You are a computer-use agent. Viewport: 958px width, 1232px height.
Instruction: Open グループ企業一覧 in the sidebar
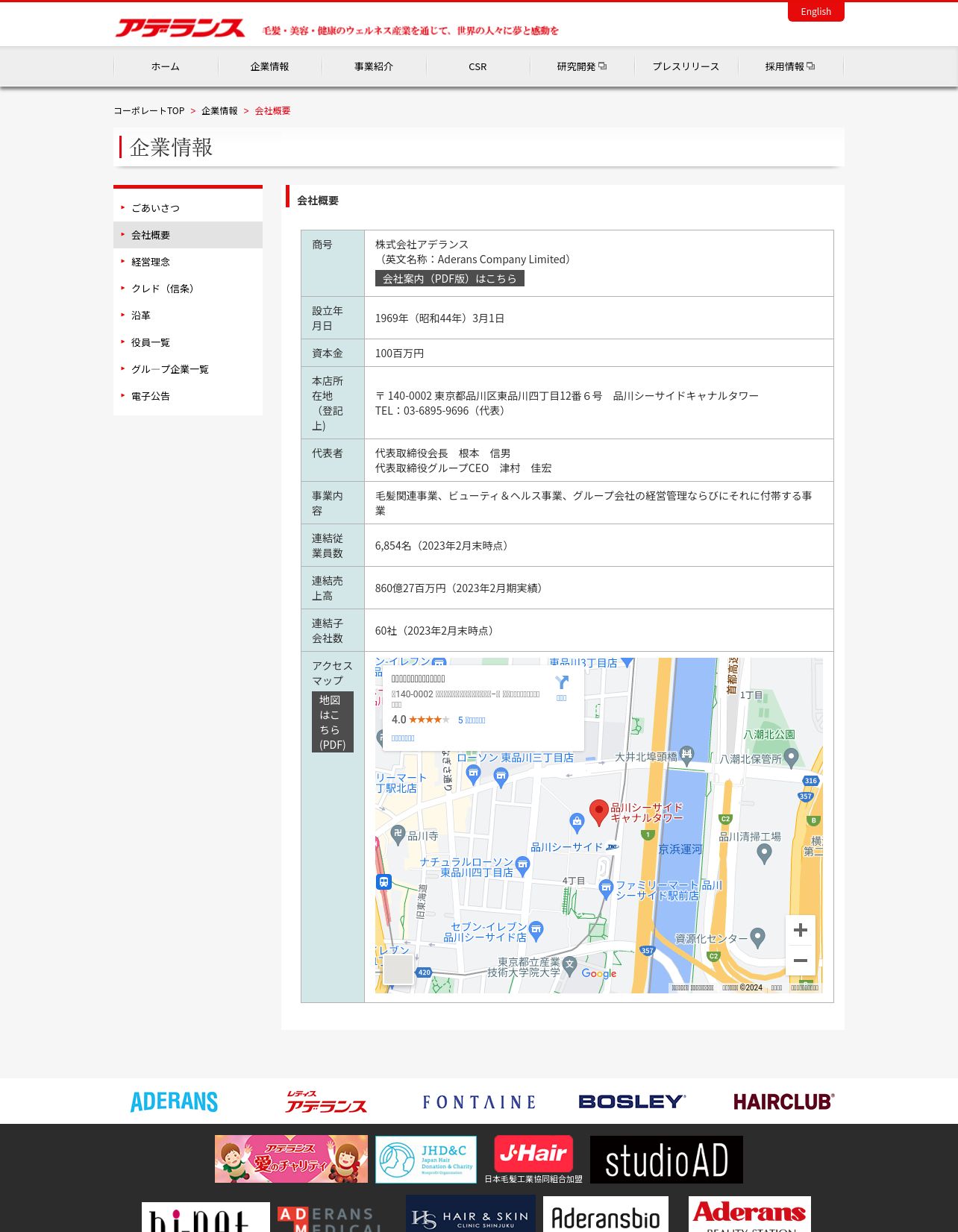pyautogui.click(x=188, y=369)
